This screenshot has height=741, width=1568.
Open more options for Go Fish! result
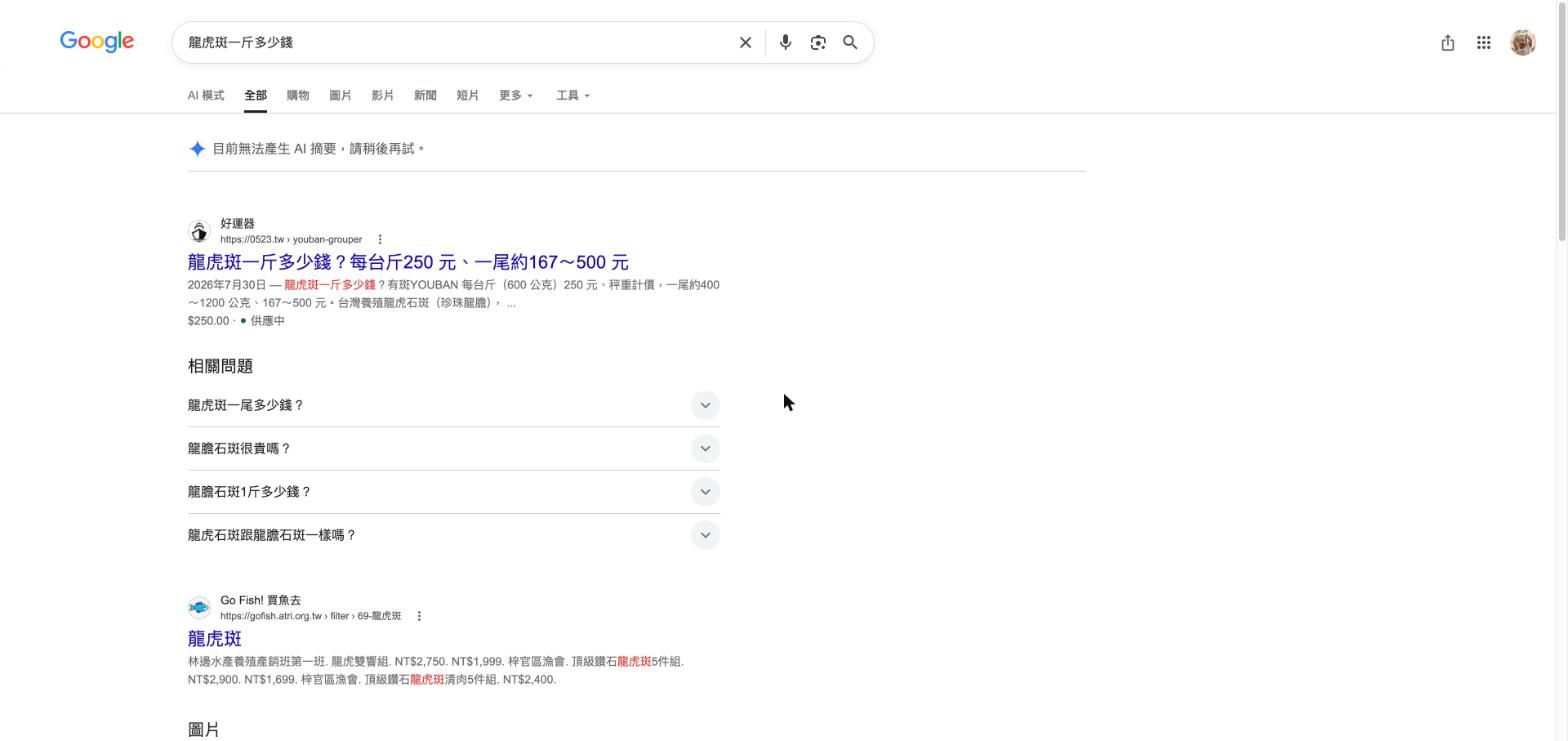[x=419, y=616]
